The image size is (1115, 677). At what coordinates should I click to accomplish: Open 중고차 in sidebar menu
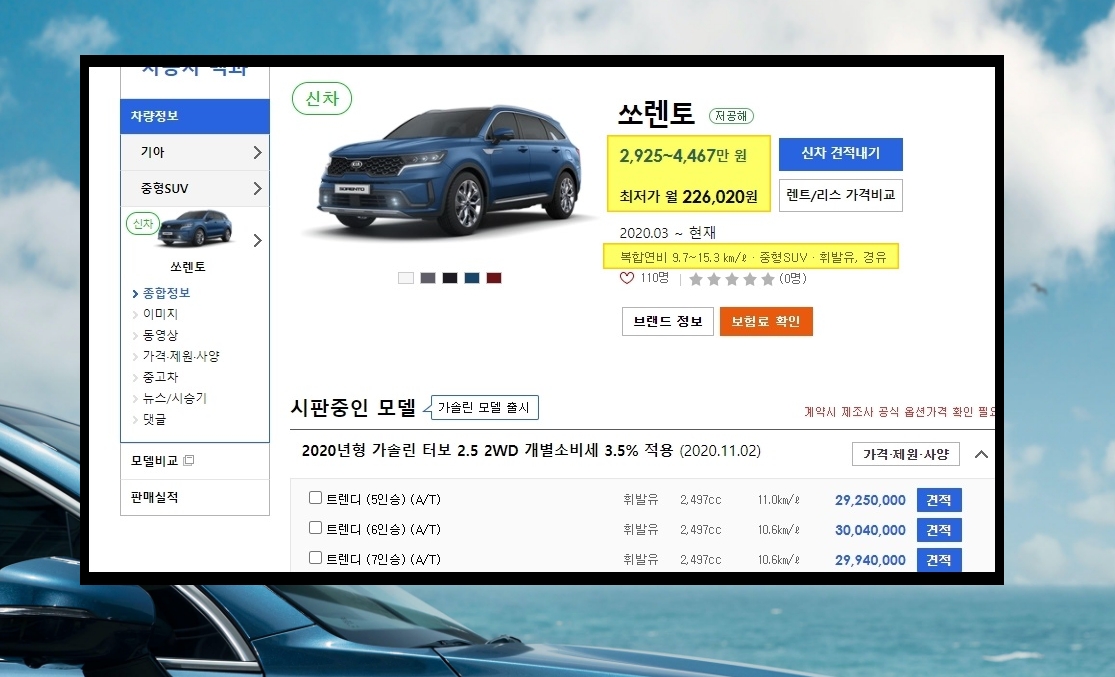pos(160,377)
